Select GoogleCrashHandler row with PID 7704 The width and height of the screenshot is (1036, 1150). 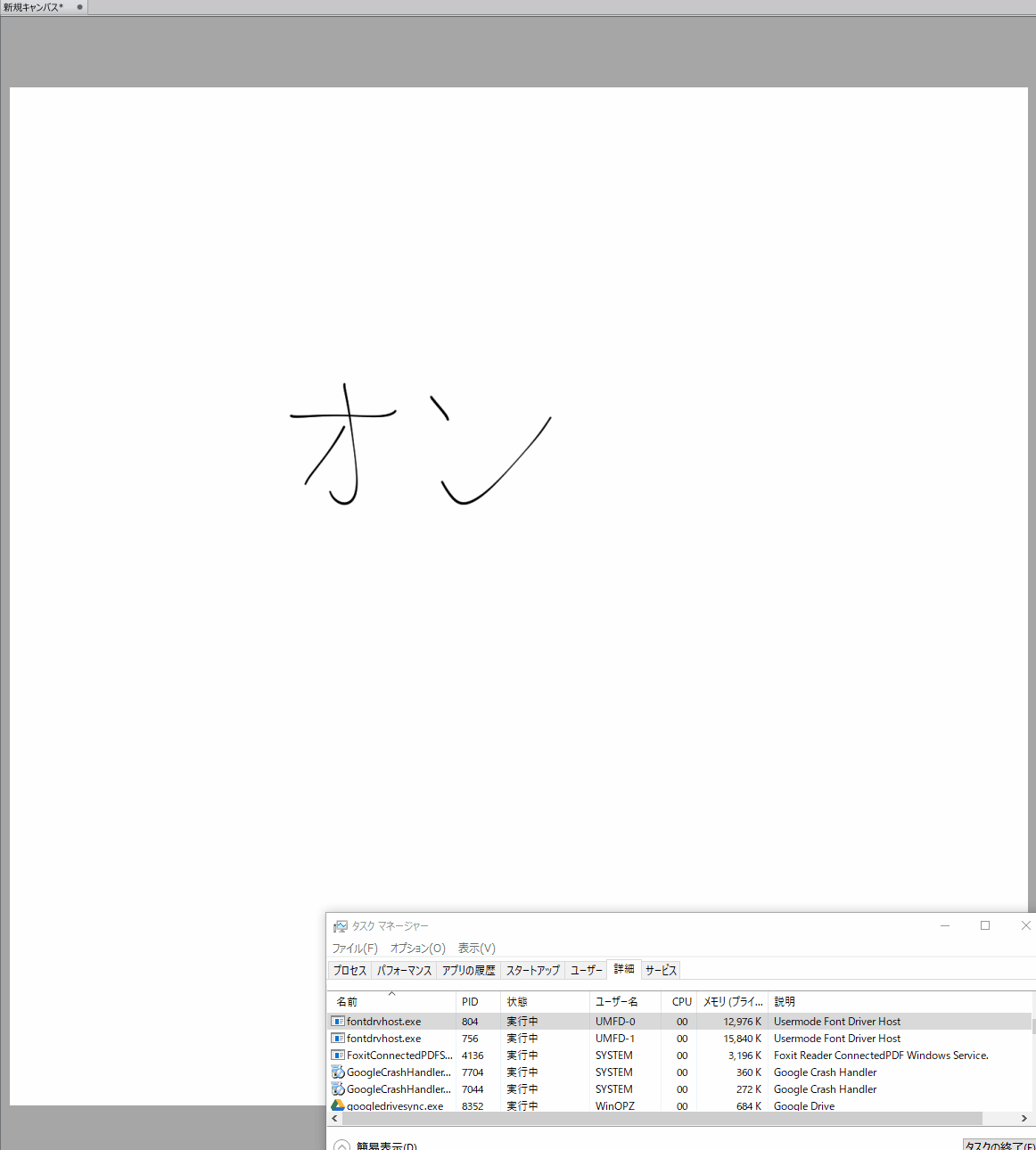tap(679, 1072)
